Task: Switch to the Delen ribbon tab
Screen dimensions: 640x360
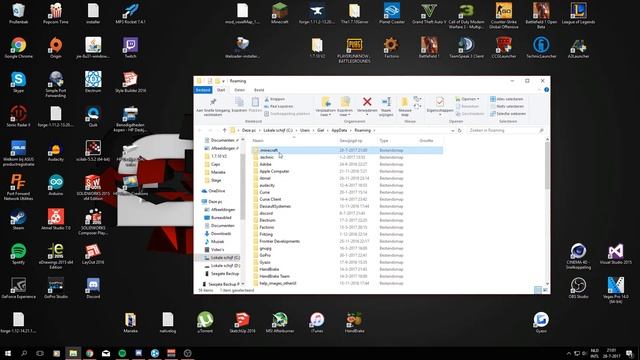Action: pyautogui.click(x=240, y=90)
